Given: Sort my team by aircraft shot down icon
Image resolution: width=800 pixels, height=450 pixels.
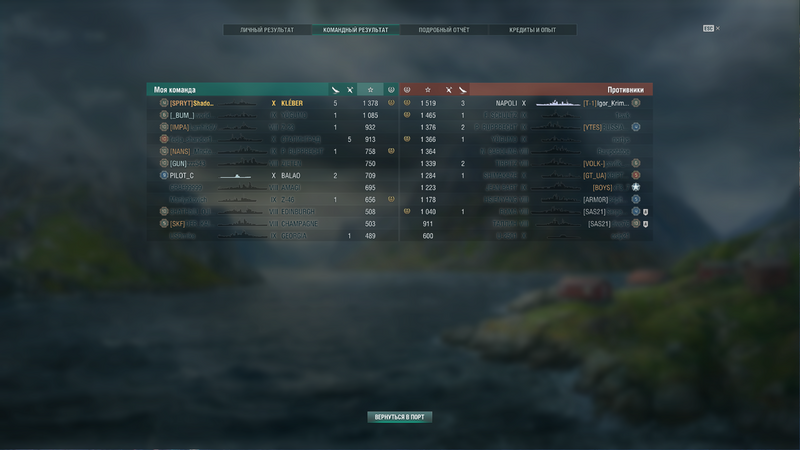Looking at the screenshot, I should [350, 90].
